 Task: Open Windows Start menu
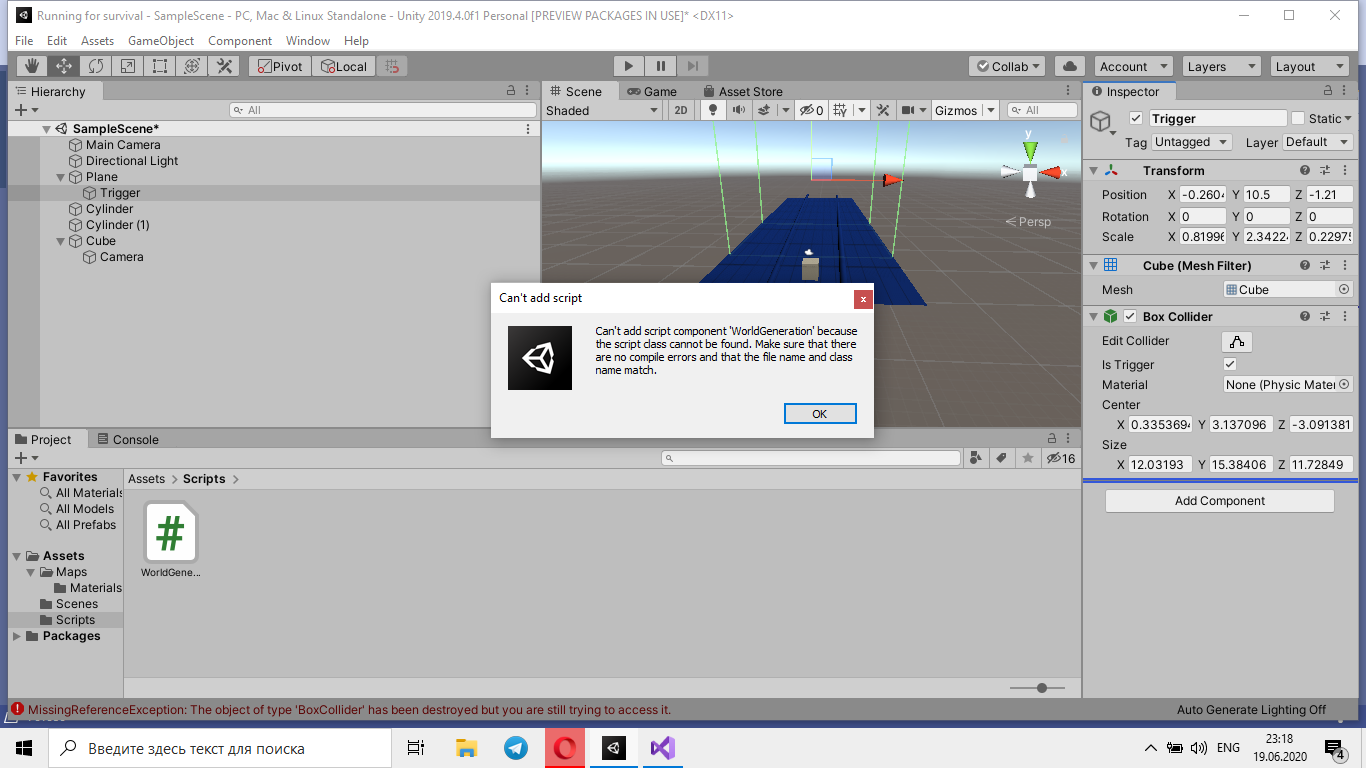(24, 748)
